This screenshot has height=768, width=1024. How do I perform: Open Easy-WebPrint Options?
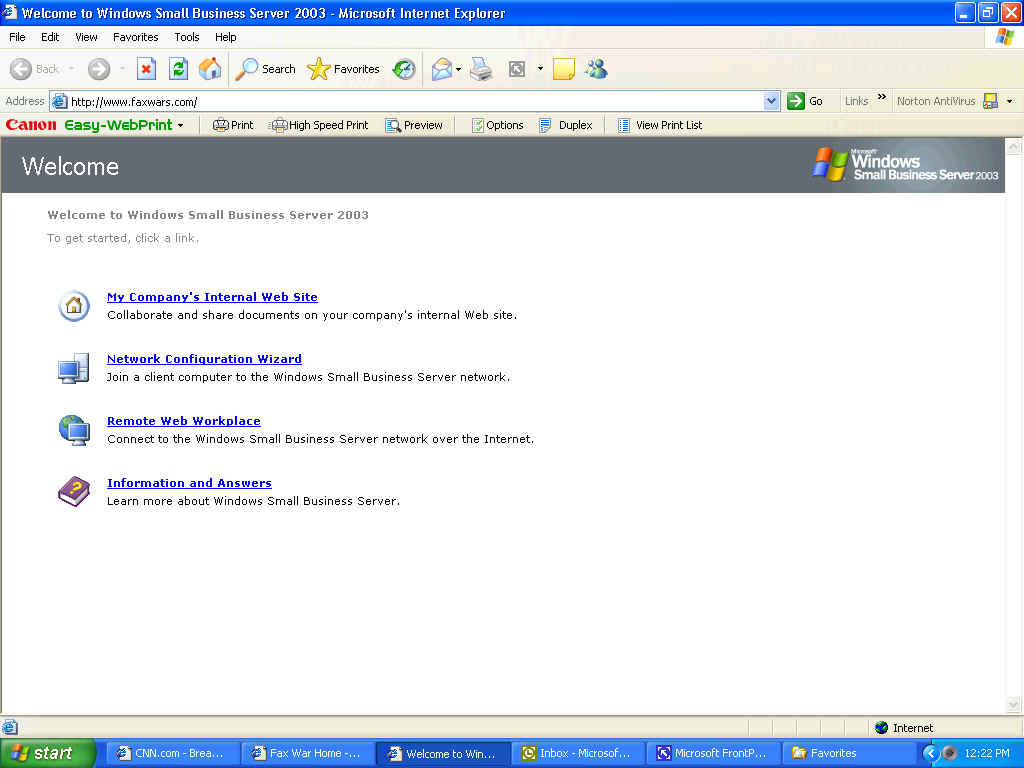point(498,125)
